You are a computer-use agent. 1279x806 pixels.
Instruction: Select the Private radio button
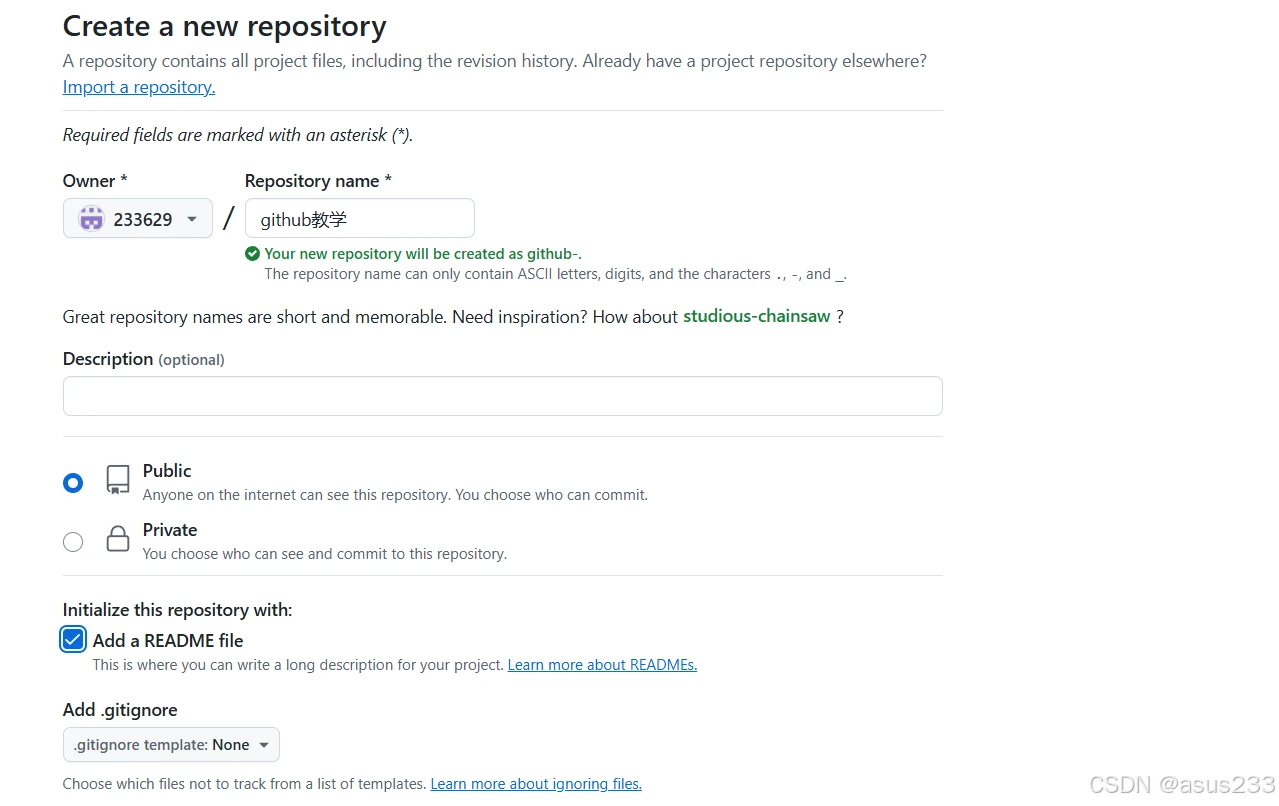(73, 542)
